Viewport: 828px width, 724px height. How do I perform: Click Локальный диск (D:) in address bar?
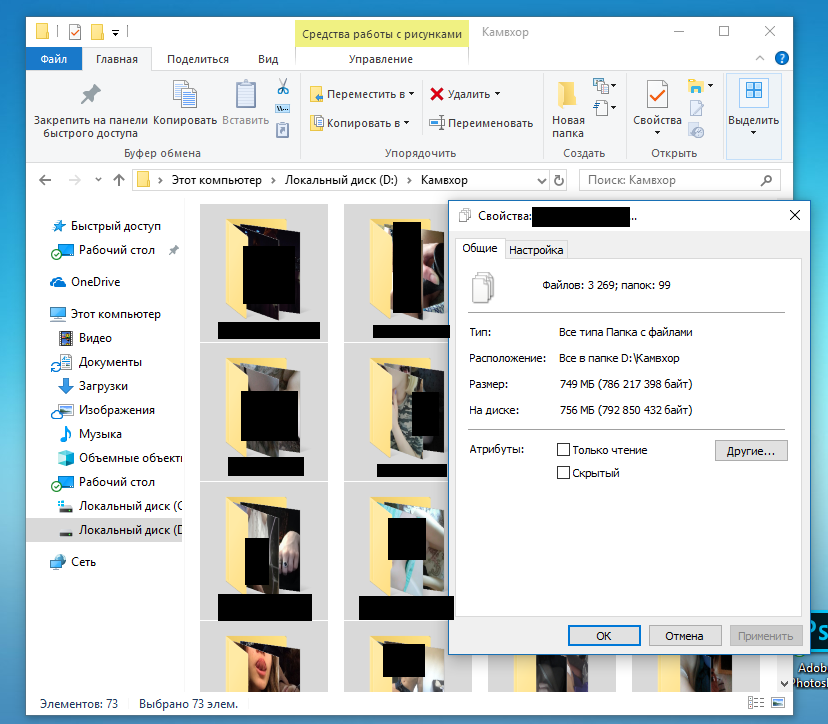point(341,180)
